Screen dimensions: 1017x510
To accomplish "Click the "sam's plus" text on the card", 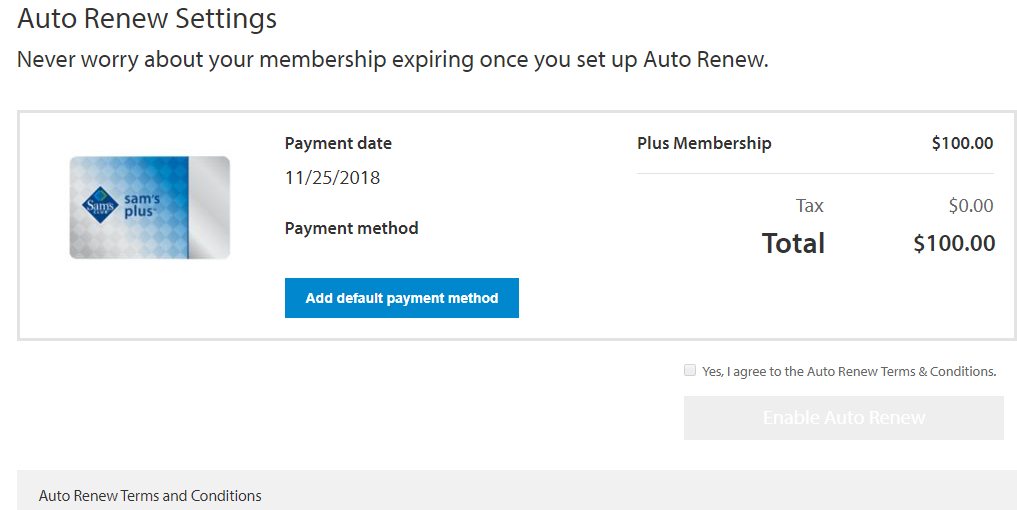I will tap(143, 207).
